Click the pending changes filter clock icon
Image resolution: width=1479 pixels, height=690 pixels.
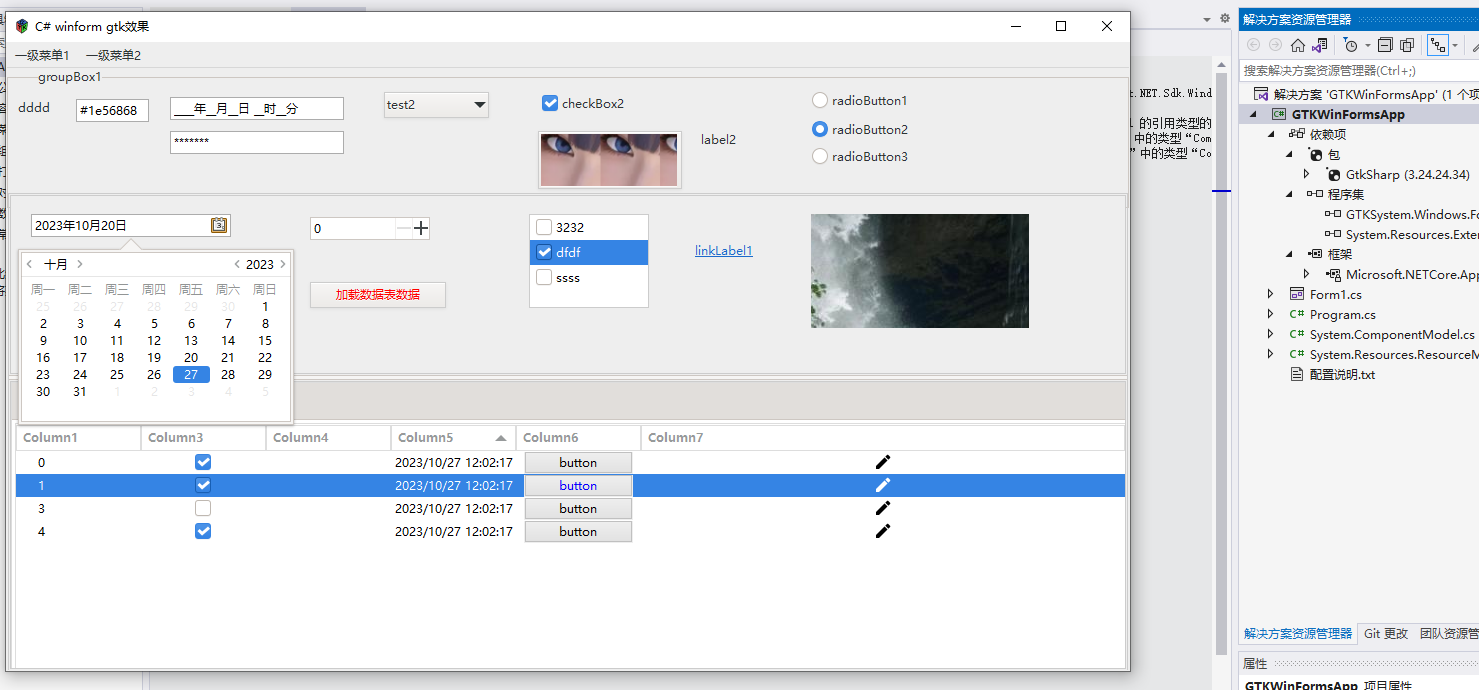(1351, 45)
